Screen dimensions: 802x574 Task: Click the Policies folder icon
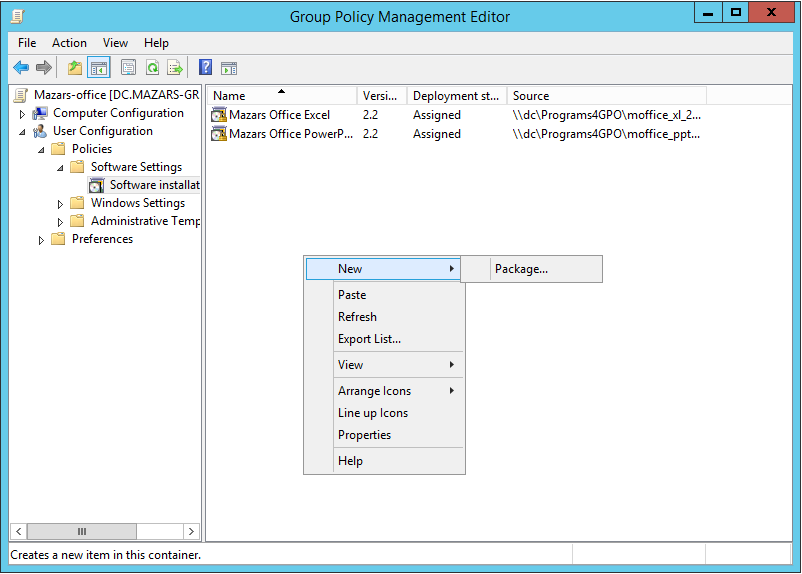[58, 149]
